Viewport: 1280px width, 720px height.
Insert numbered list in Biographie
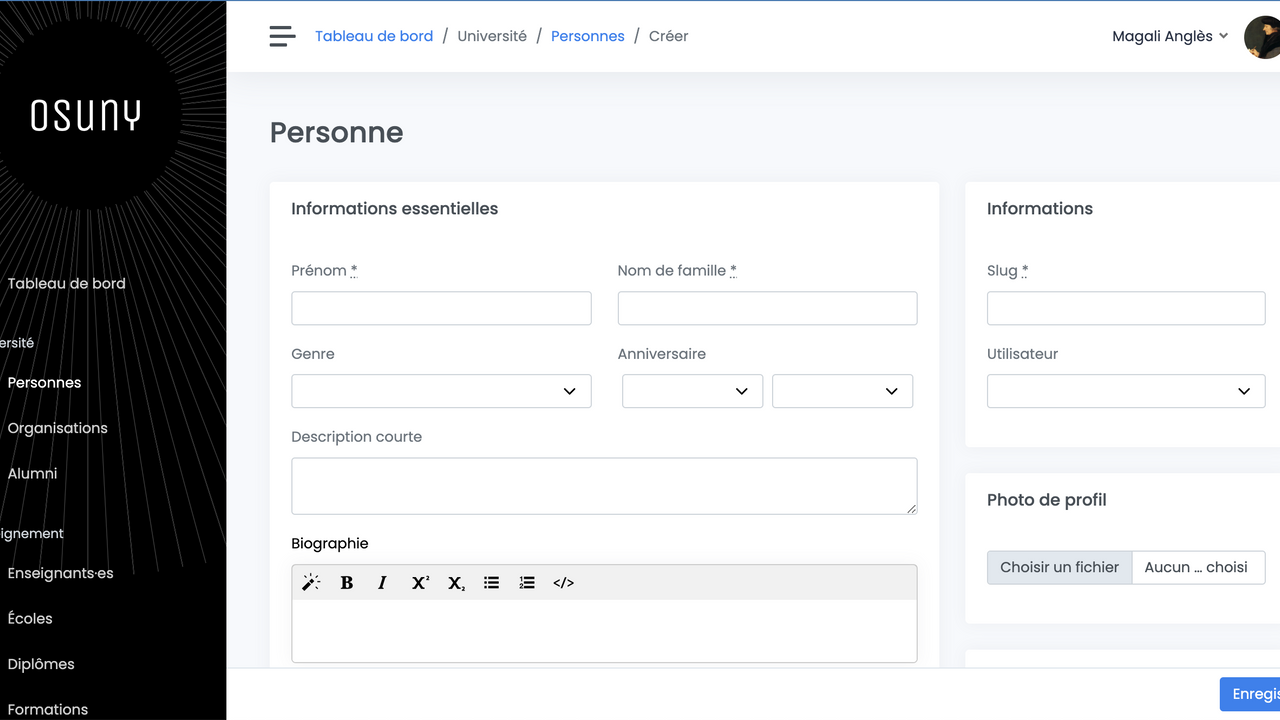click(527, 583)
